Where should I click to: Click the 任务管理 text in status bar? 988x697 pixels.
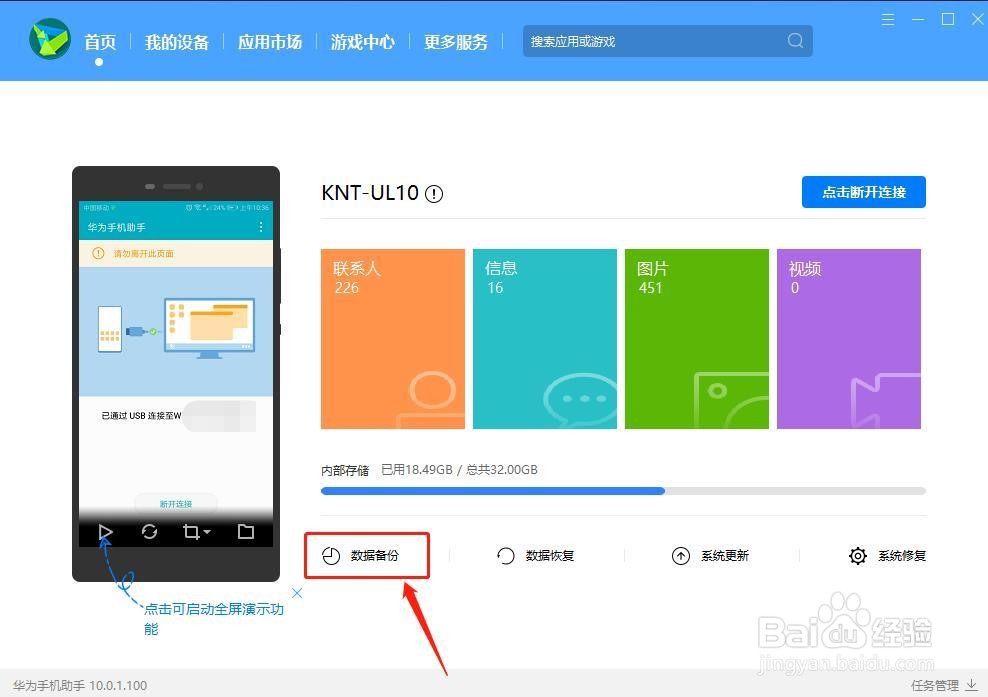pyautogui.click(x=935, y=685)
